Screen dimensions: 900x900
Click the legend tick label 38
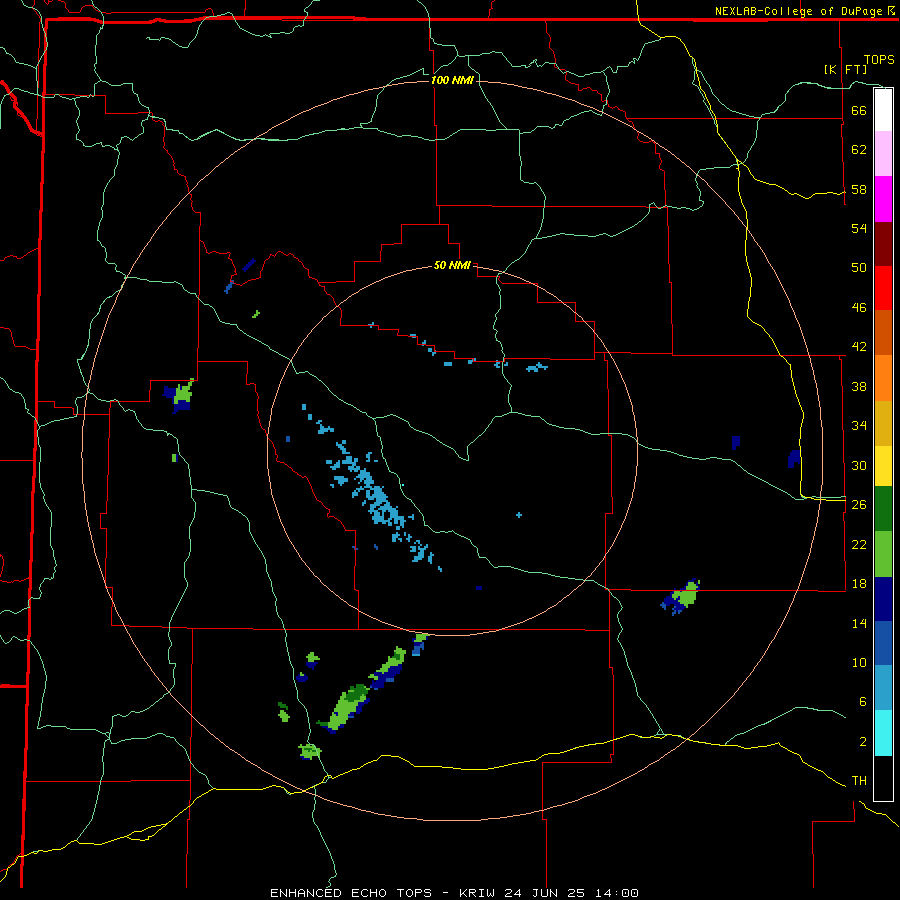(x=859, y=386)
